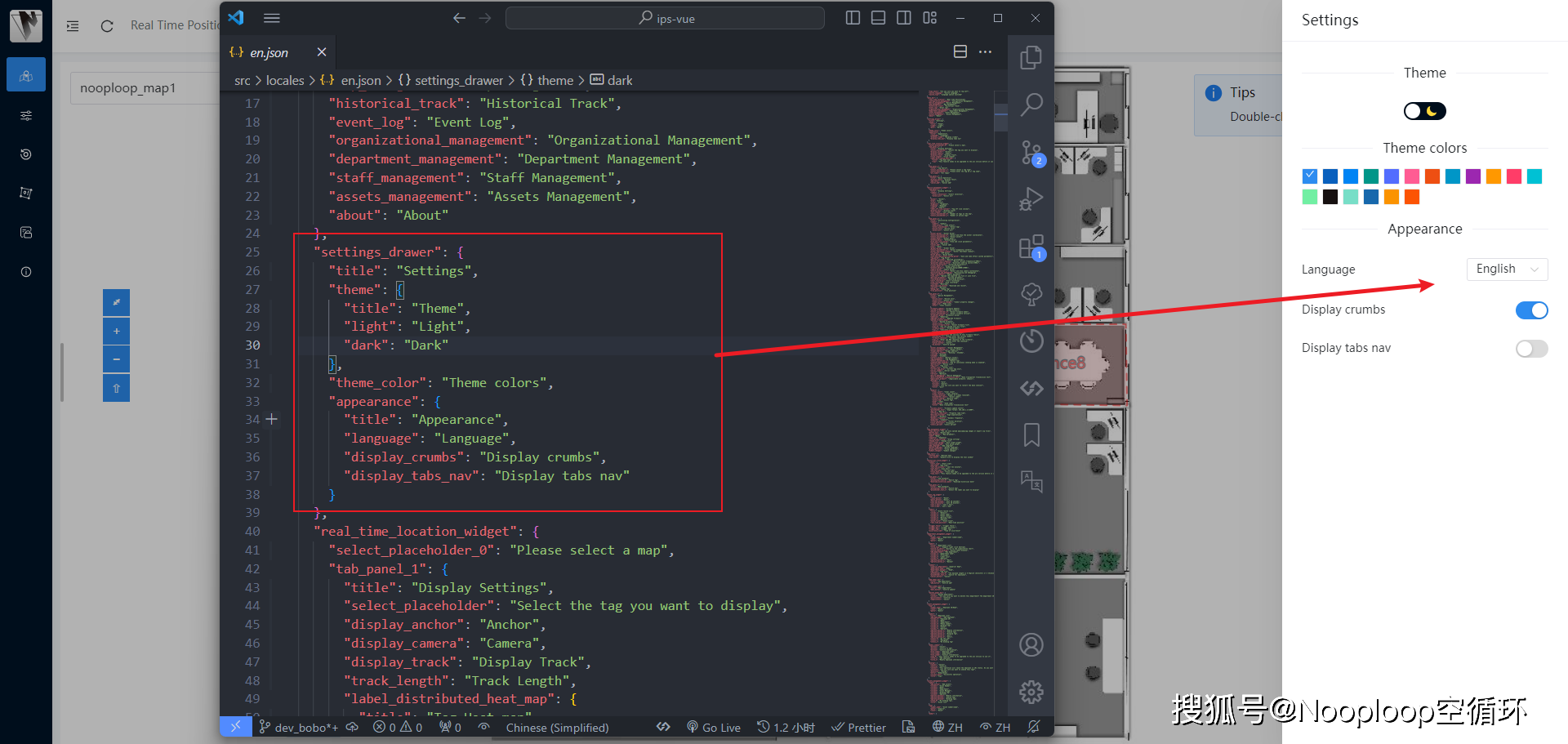Open the VS Code hamburger menu
The image size is (1568, 744).
(x=272, y=18)
